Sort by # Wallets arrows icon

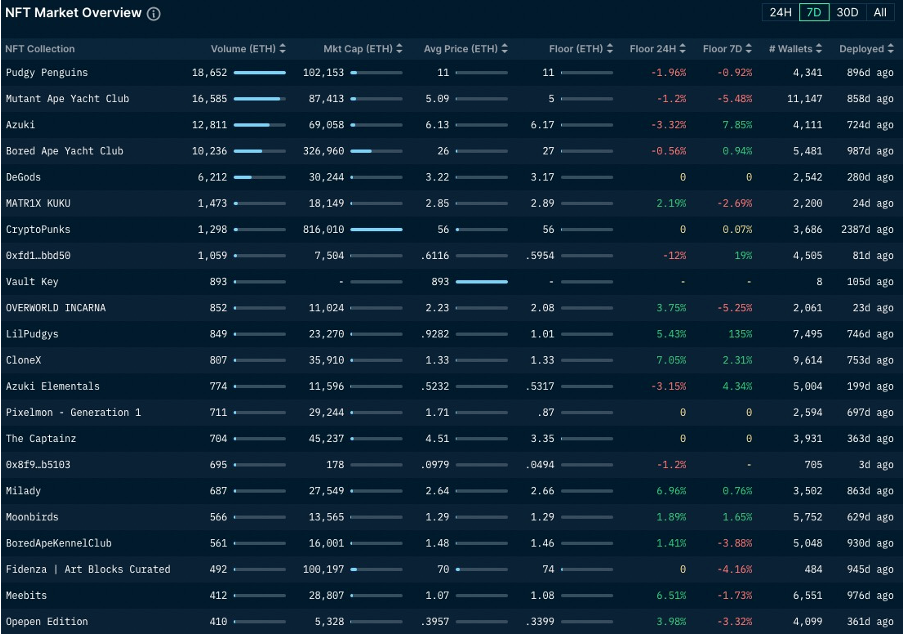819,49
